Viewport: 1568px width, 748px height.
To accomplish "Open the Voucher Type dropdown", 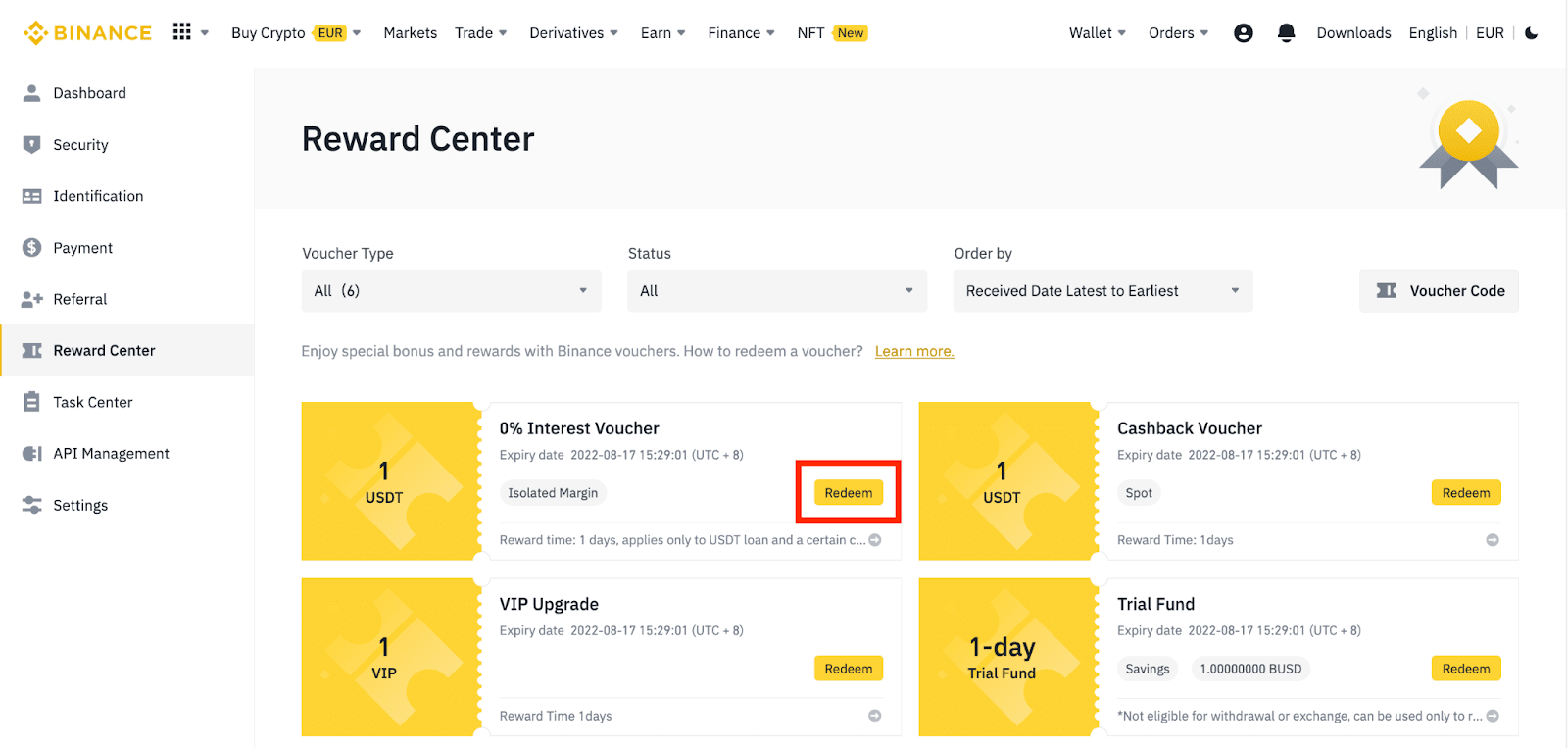I will click(451, 291).
